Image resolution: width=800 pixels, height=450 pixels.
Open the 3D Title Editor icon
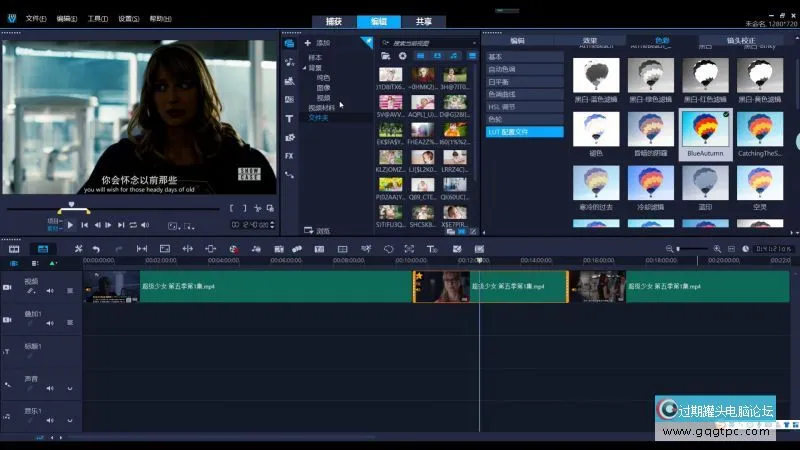click(432, 249)
